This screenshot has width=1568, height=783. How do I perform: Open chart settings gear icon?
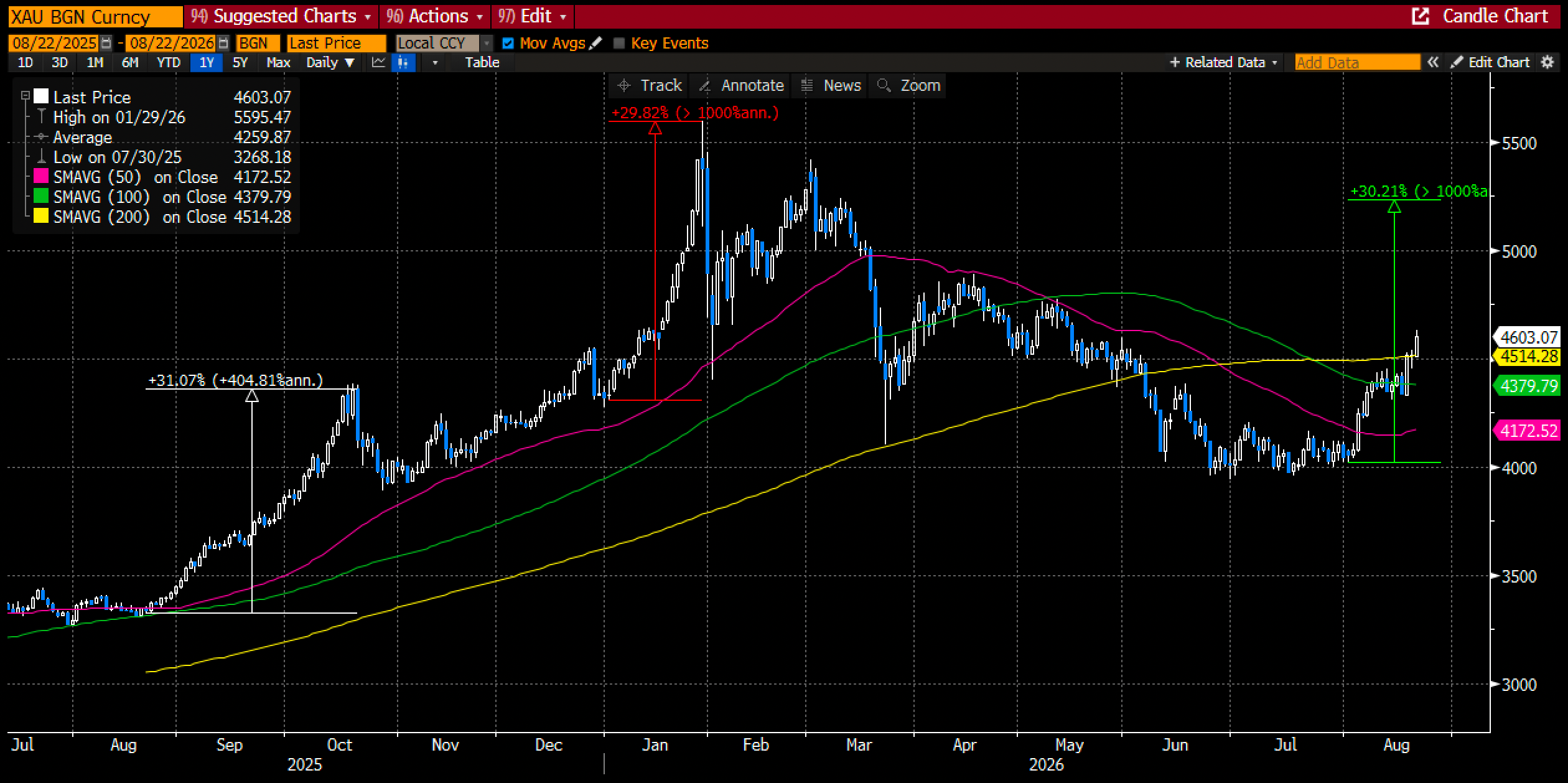(x=1547, y=62)
